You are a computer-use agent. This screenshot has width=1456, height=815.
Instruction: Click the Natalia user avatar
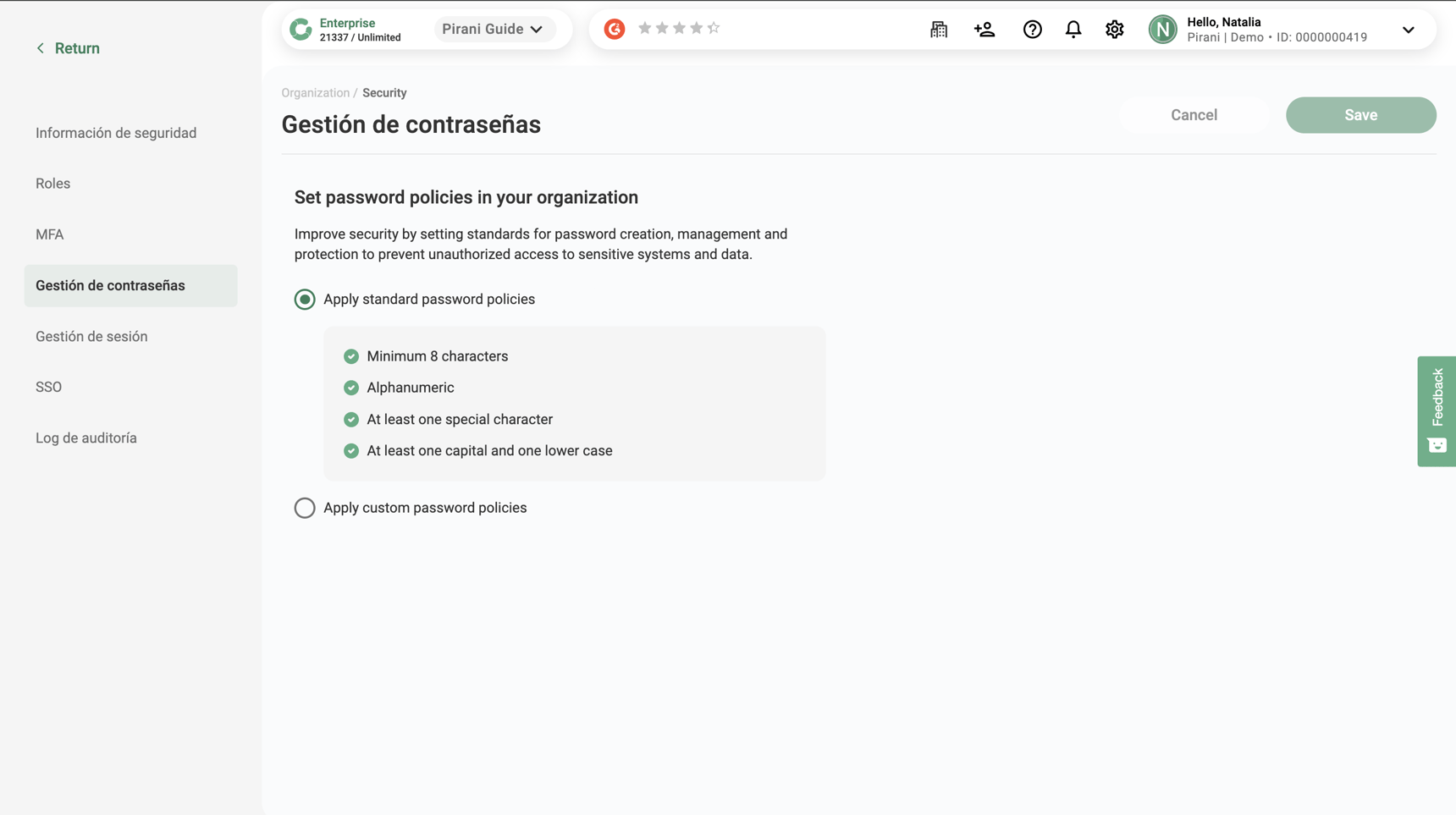(1161, 30)
